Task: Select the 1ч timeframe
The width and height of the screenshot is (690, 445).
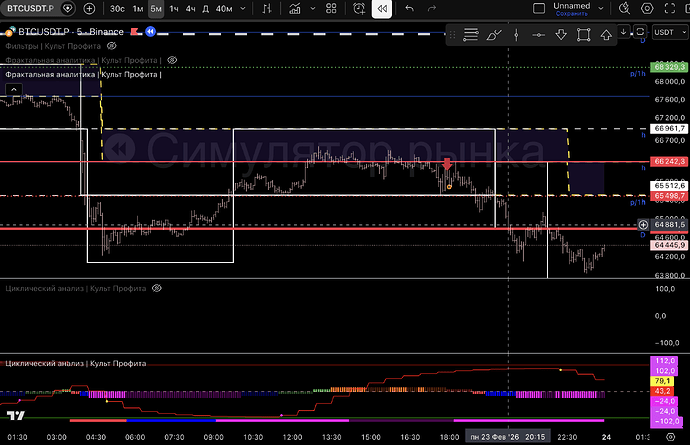Action: click(x=174, y=9)
